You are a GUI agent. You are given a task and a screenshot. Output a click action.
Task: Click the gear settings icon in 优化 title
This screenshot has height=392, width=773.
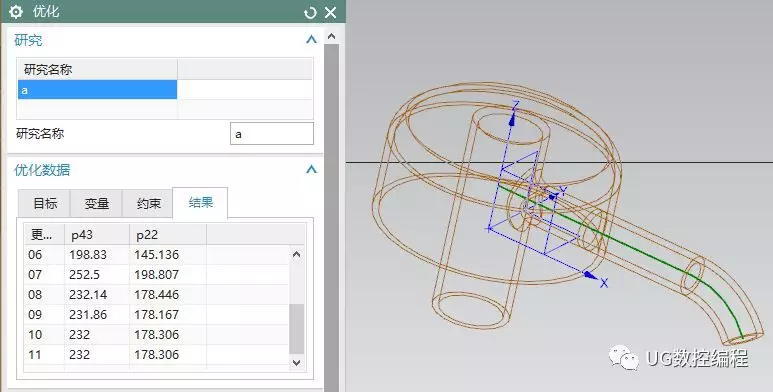[x=16, y=12]
